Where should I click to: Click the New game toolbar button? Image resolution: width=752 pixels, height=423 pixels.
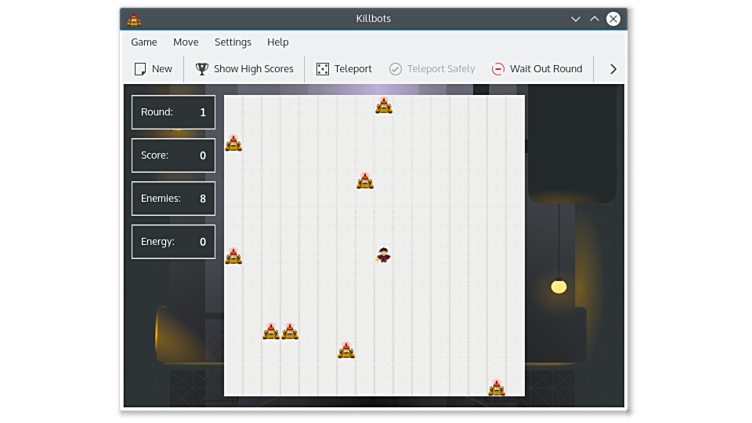click(153, 69)
